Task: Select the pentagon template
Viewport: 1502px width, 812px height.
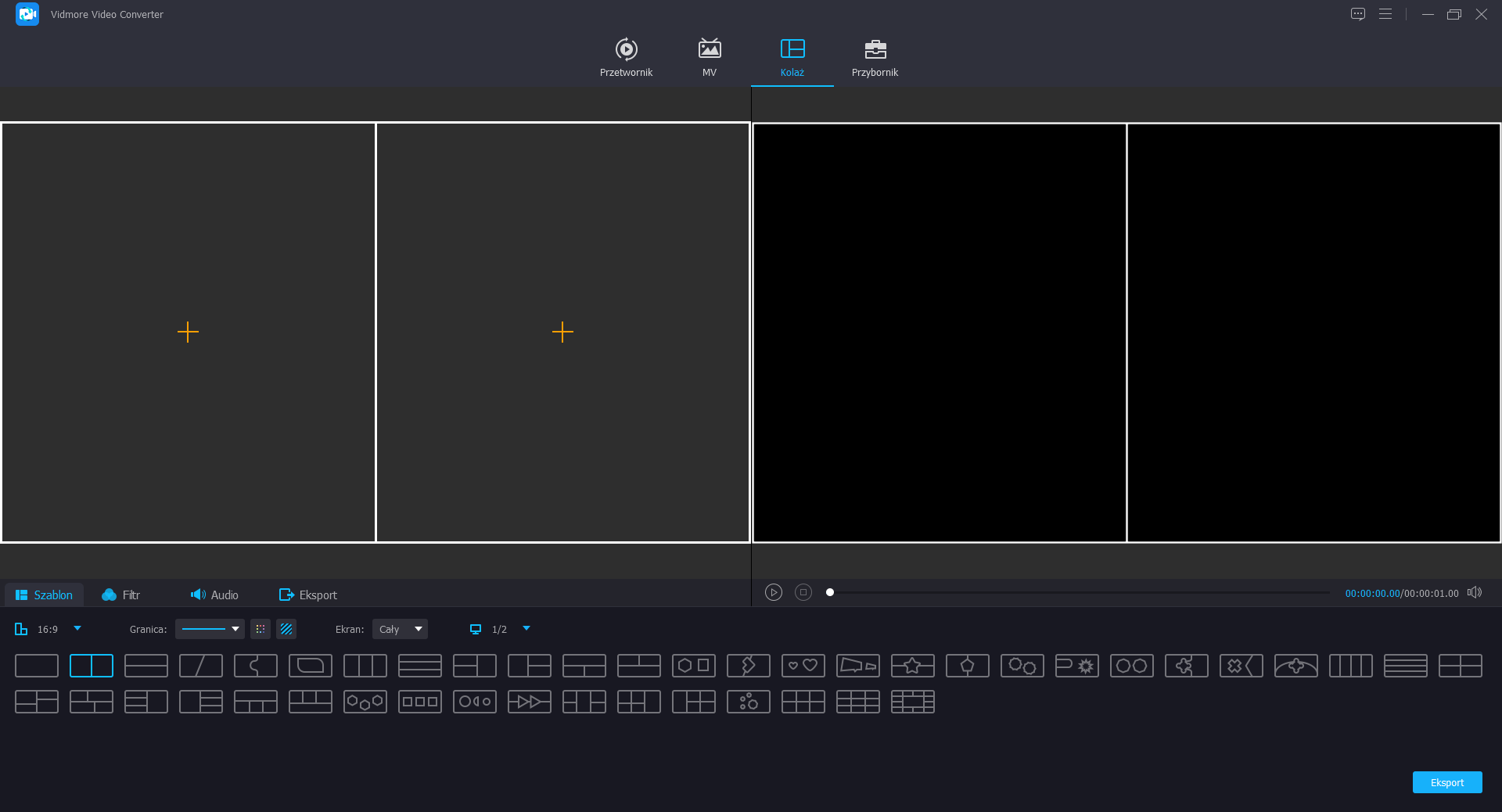Action: 968,666
